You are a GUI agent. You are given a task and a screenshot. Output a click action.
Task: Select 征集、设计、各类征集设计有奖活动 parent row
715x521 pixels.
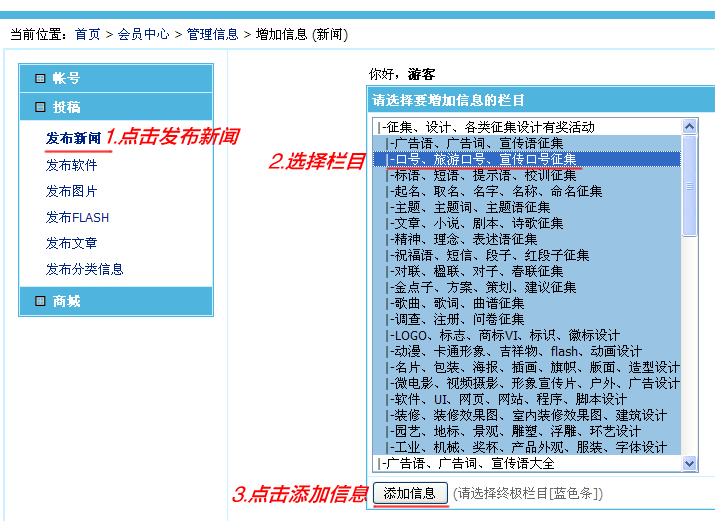click(x=527, y=127)
